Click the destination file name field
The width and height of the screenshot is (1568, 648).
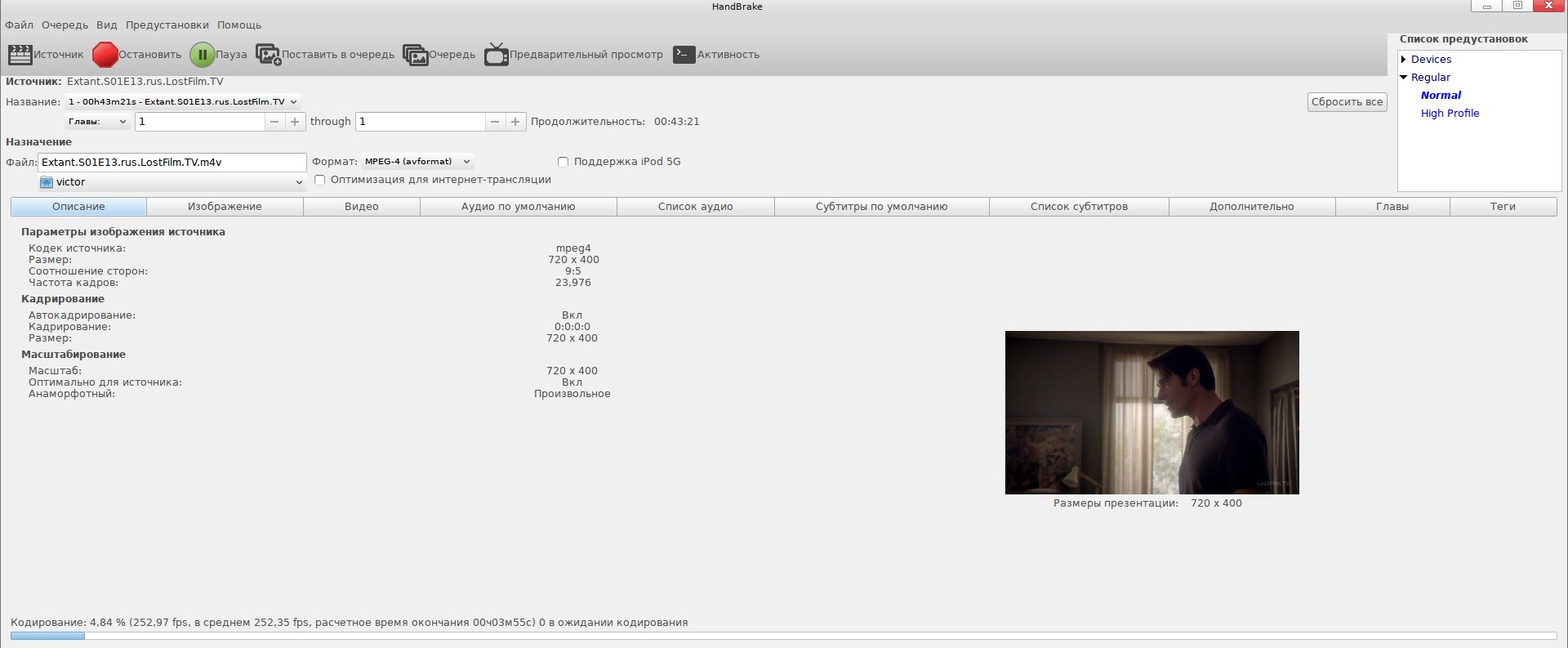coord(172,163)
